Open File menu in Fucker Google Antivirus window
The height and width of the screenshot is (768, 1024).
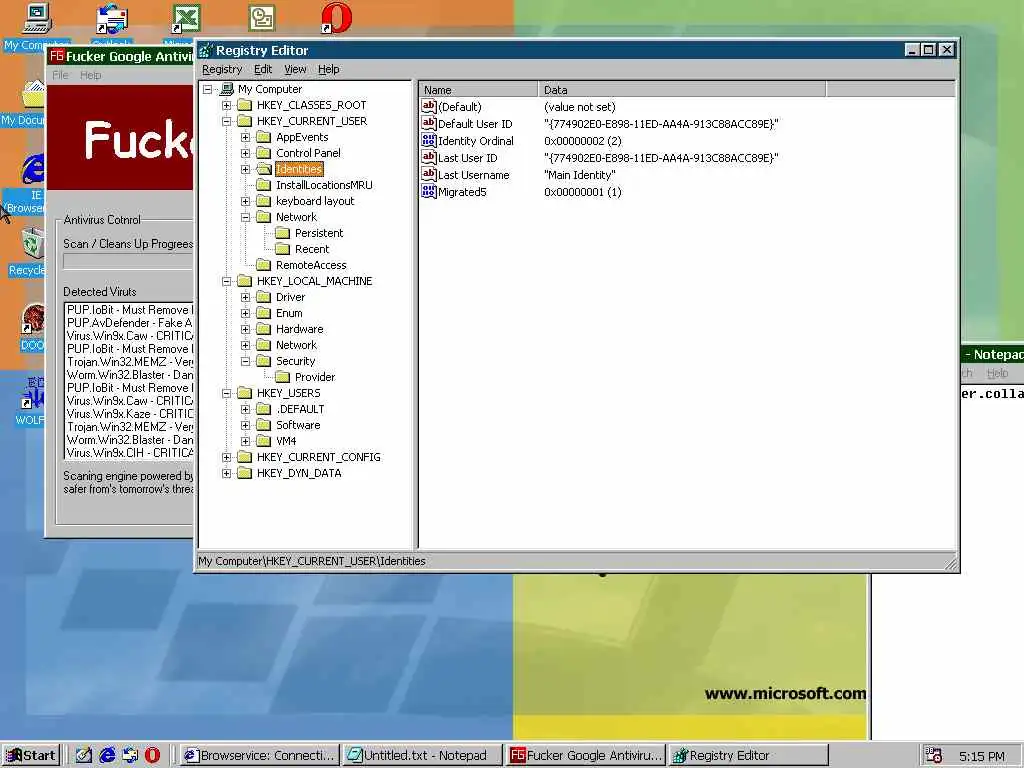point(60,75)
